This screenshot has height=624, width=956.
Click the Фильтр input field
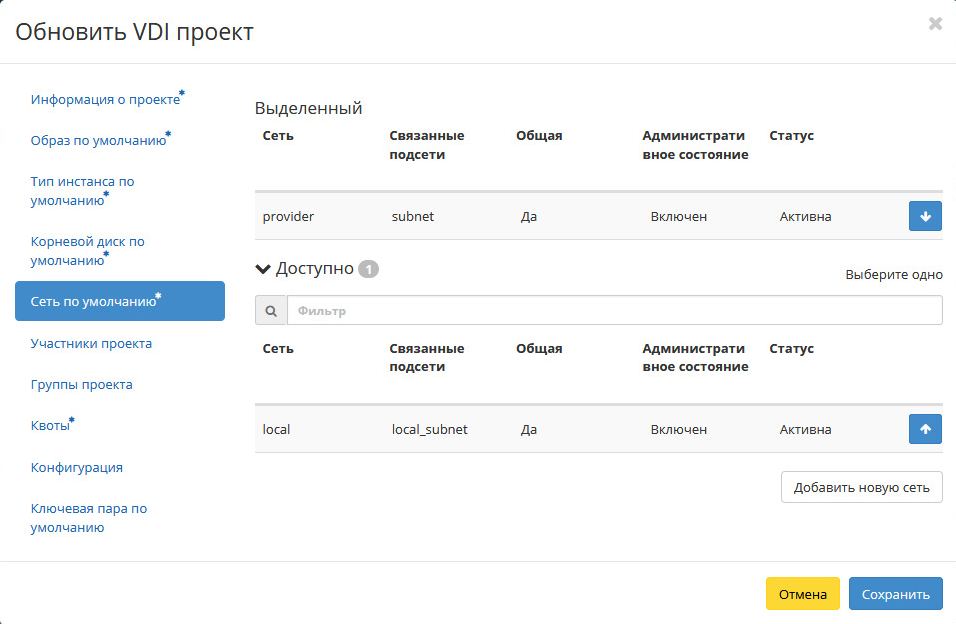pos(615,310)
